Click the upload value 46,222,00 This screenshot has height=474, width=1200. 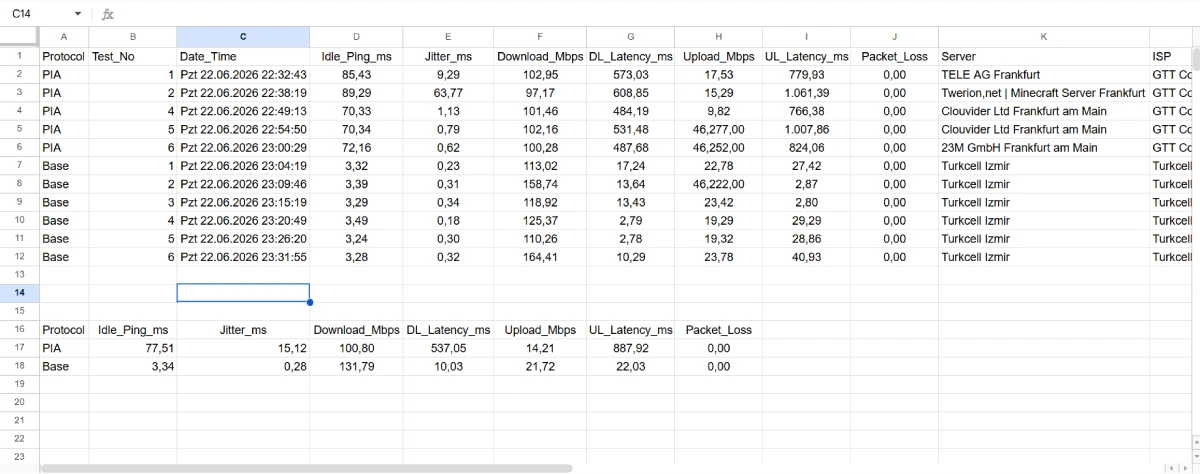click(719, 184)
